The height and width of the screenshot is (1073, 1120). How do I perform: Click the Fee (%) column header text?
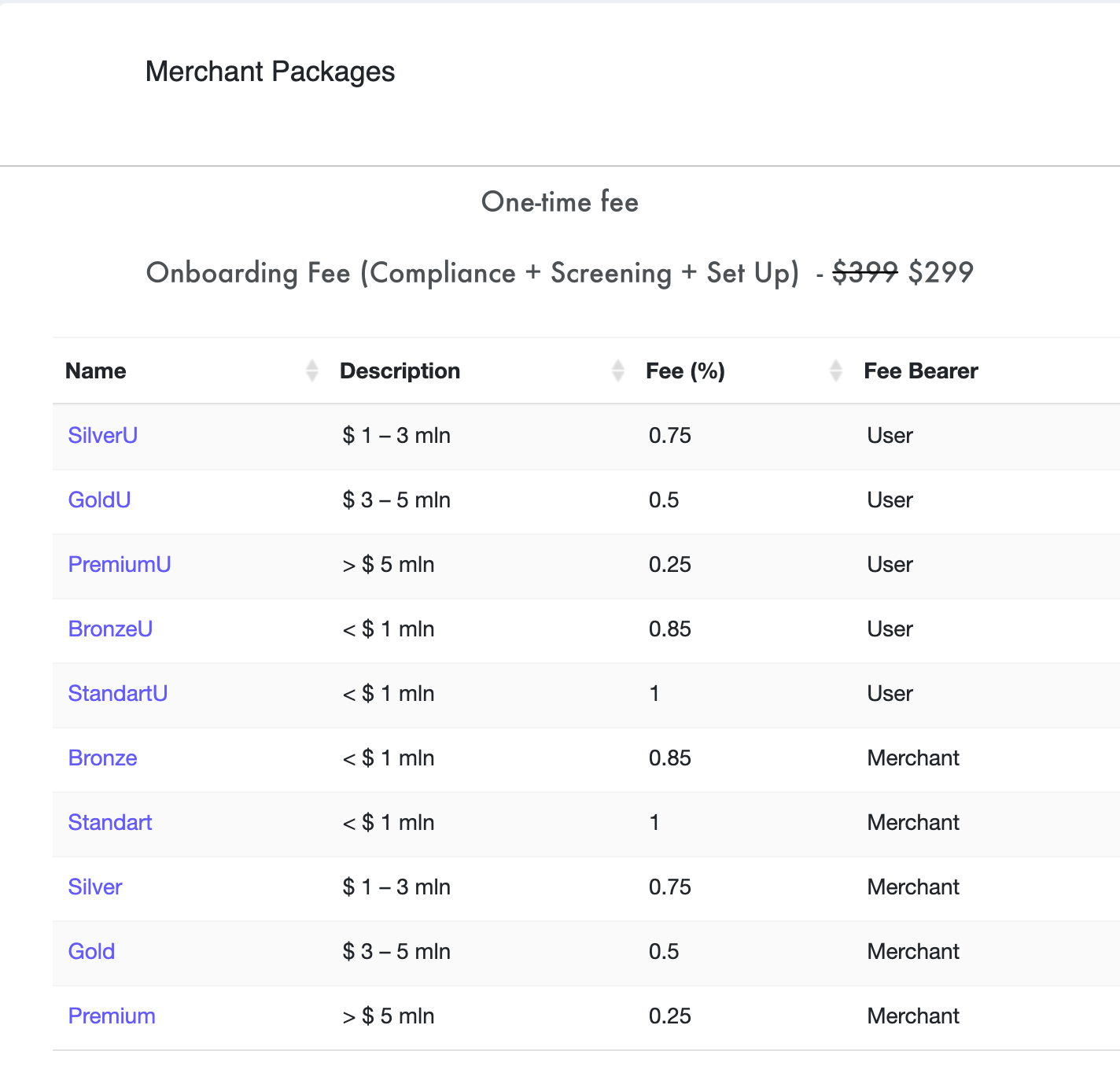(x=685, y=371)
